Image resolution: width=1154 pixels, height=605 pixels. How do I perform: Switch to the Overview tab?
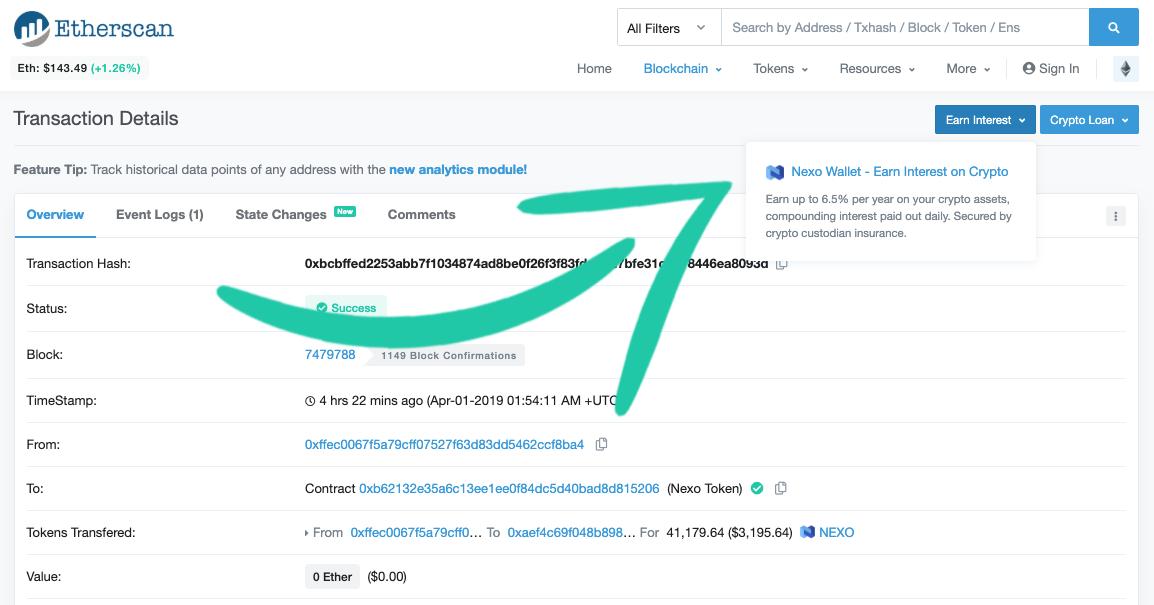pyautogui.click(x=55, y=214)
